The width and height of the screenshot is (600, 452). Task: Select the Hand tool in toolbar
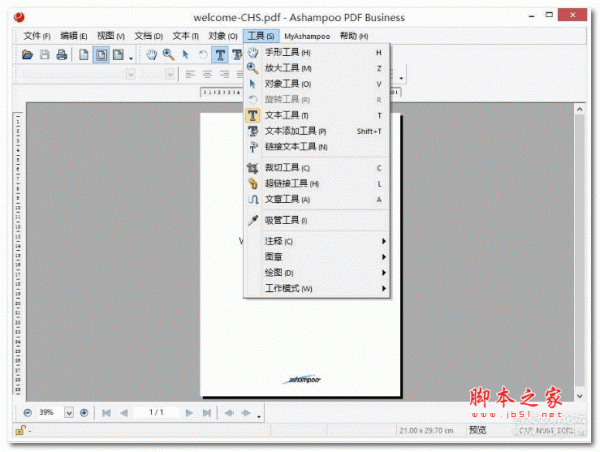152,55
